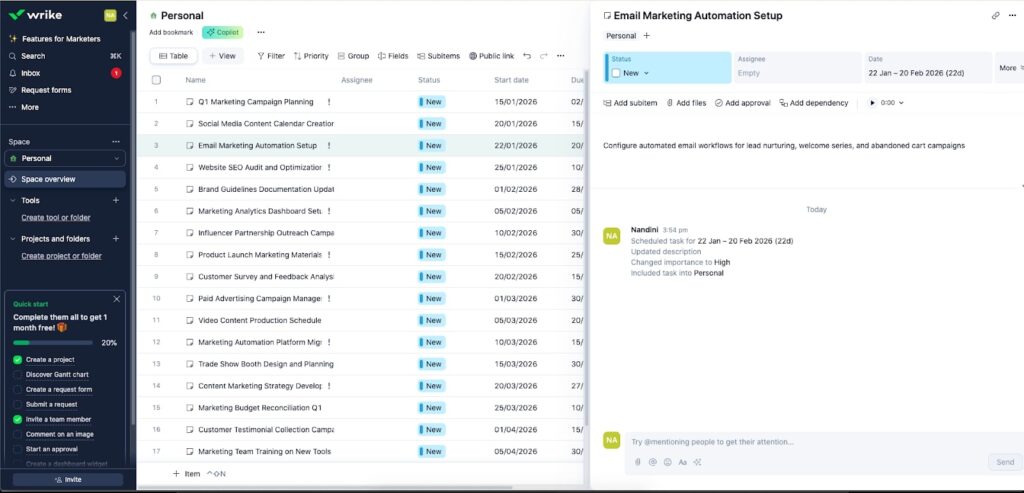This screenshot has width=1024, height=493.
Task: Click Add files in task panel
Action: 686,103
